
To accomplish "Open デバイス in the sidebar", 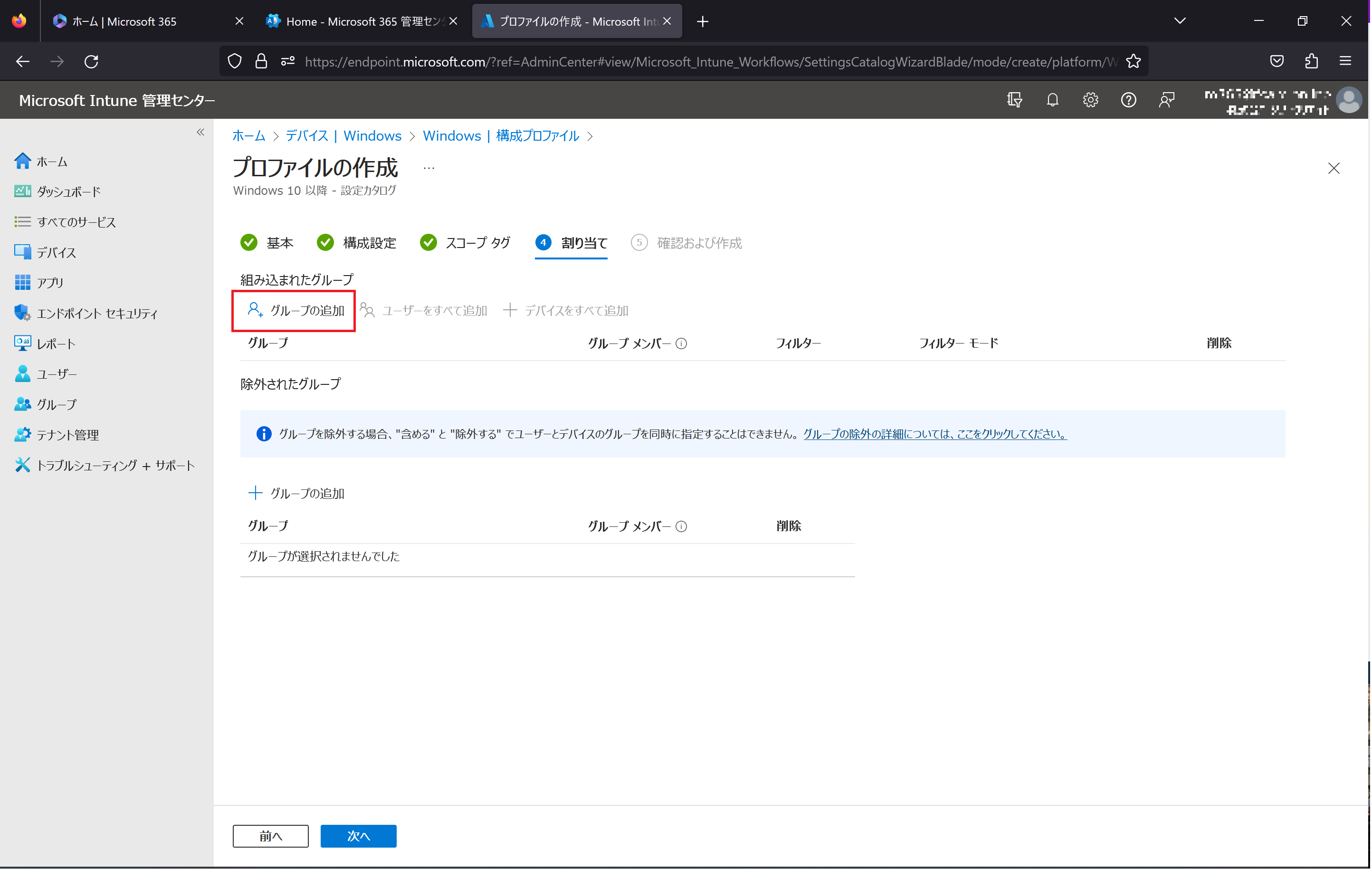I will tap(45, 252).
